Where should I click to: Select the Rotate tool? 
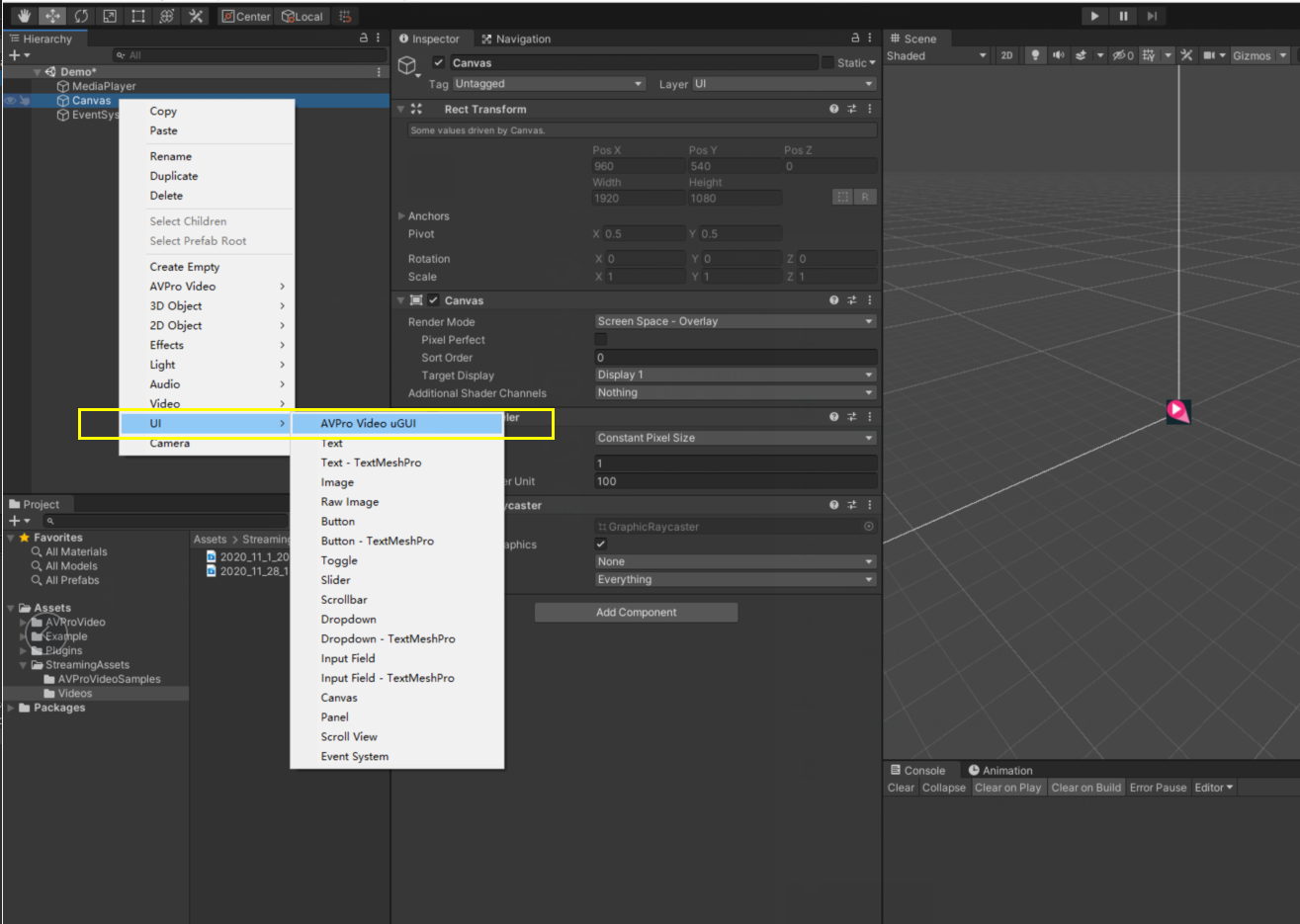tap(82, 16)
